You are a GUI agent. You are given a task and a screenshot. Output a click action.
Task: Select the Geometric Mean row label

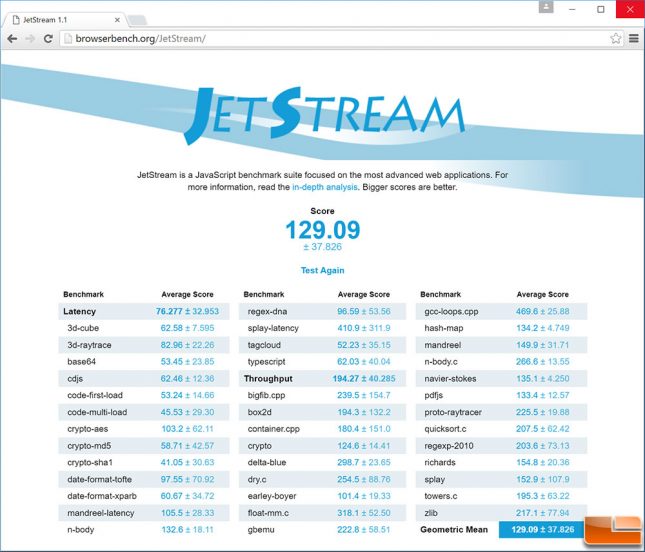pos(454,529)
